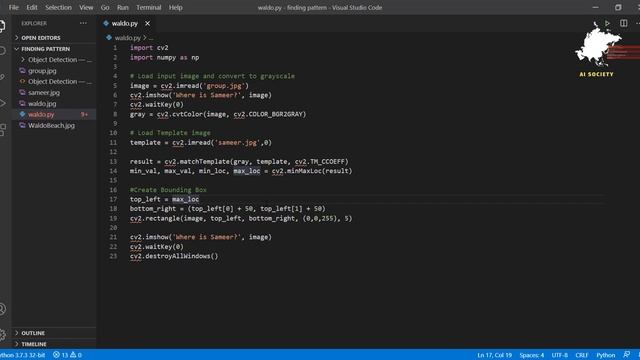Screen dimensions: 640x360
Task: Open the Source Control activity bar icon
Action: pos(2,77)
